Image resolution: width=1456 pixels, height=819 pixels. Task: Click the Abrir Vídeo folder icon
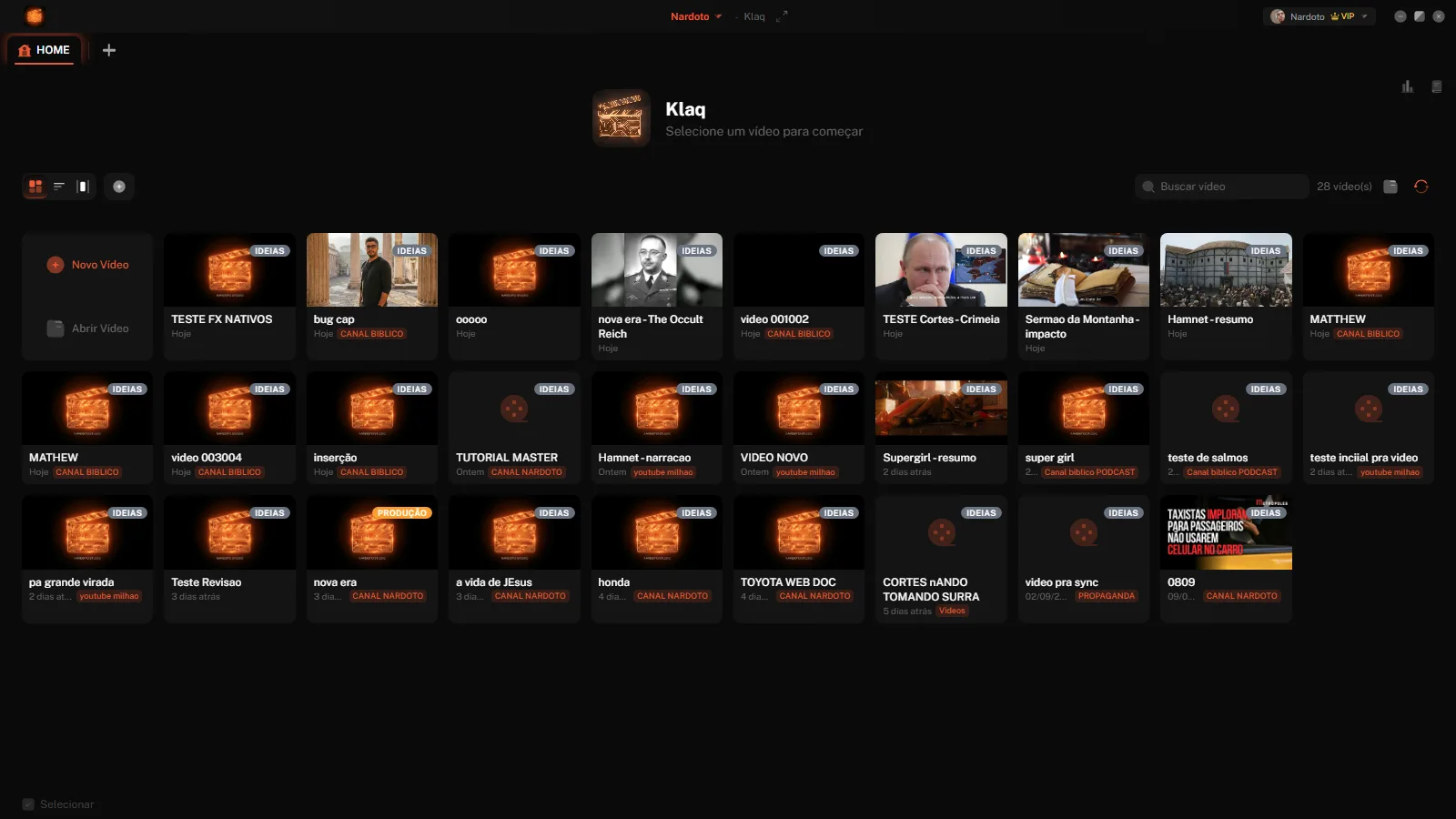point(56,329)
